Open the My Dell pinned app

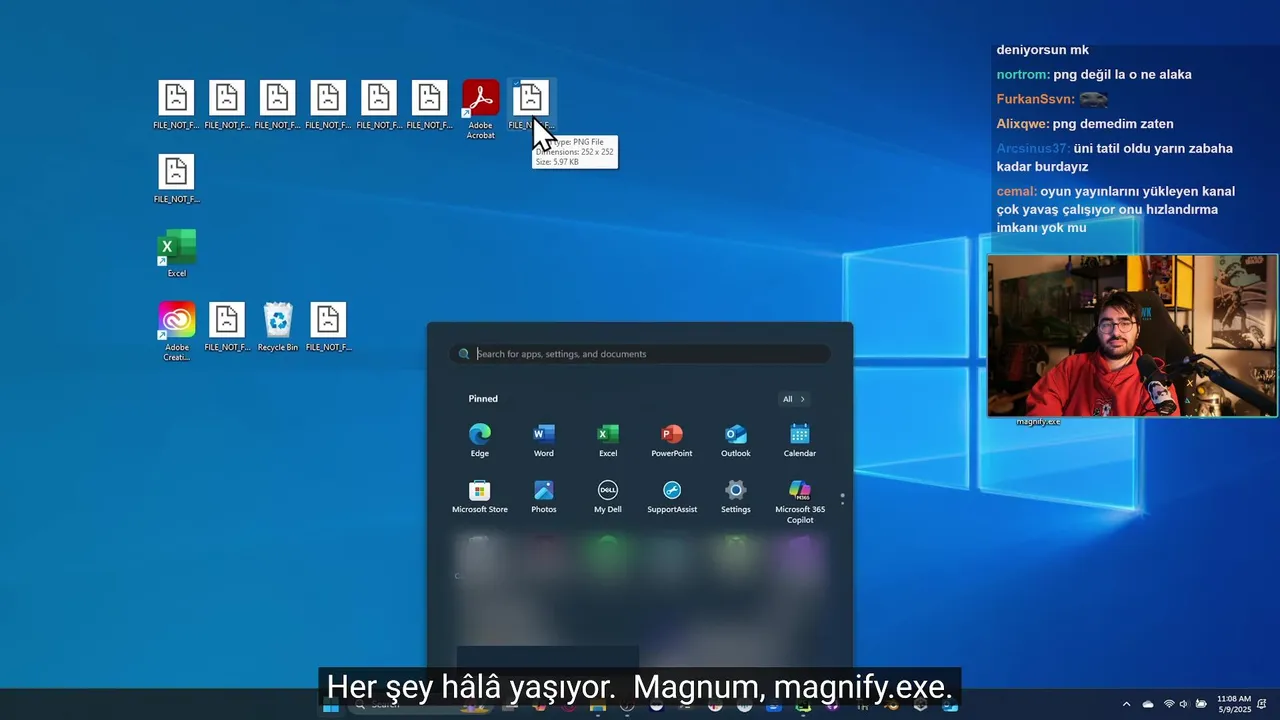(x=608, y=496)
